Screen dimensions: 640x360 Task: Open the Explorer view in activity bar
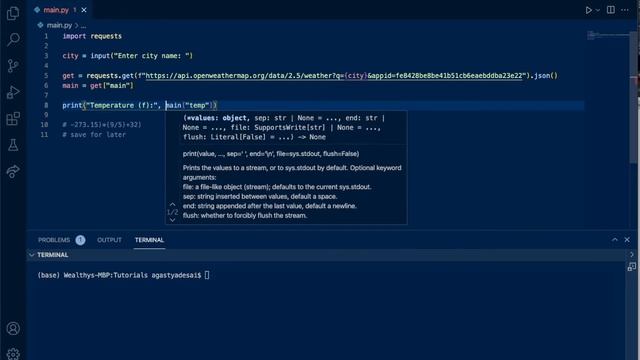(x=13, y=13)
